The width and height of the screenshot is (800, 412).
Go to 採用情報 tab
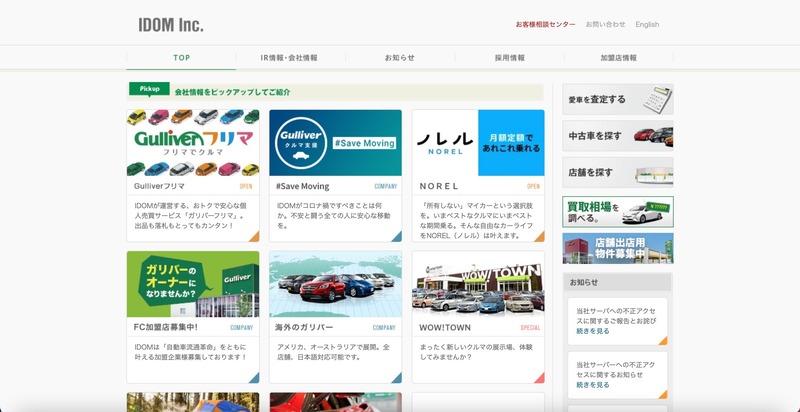pyautogui.click(x=509, y=58)
